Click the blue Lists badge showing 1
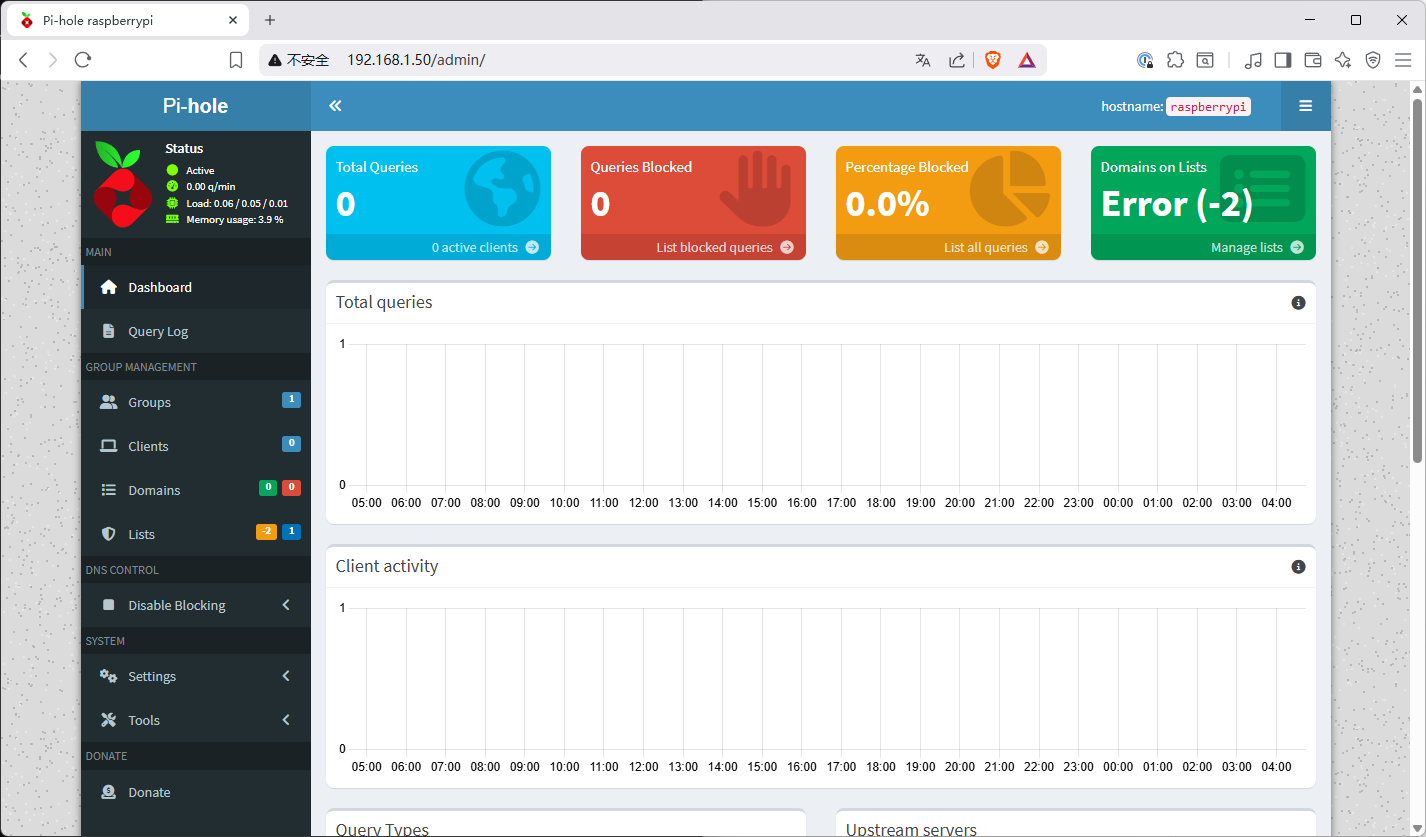The image size is (1426, 837). (291, 532)
